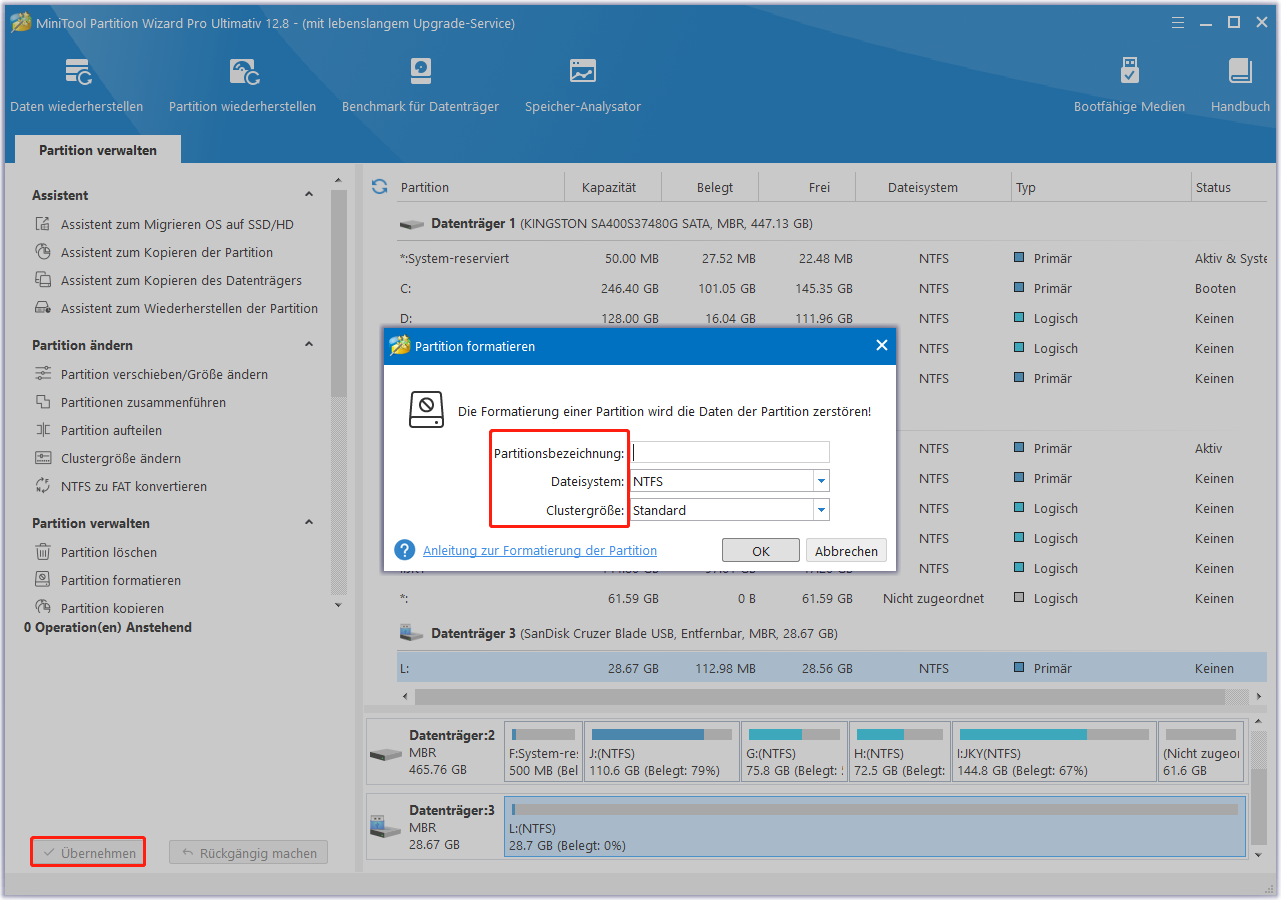Confirm formatting with OK button

(761, 551)
